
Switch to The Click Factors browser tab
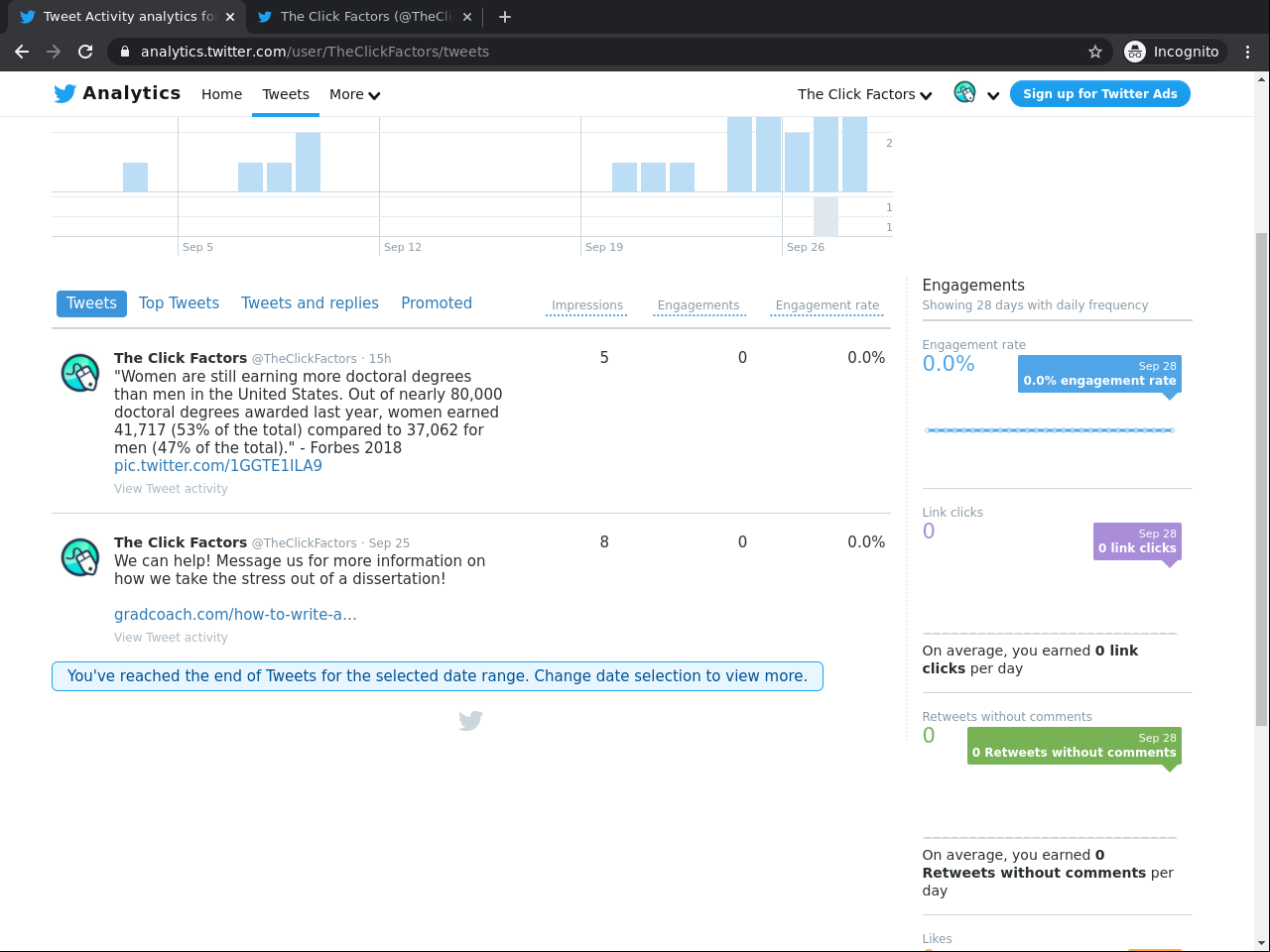pos(364,17)
